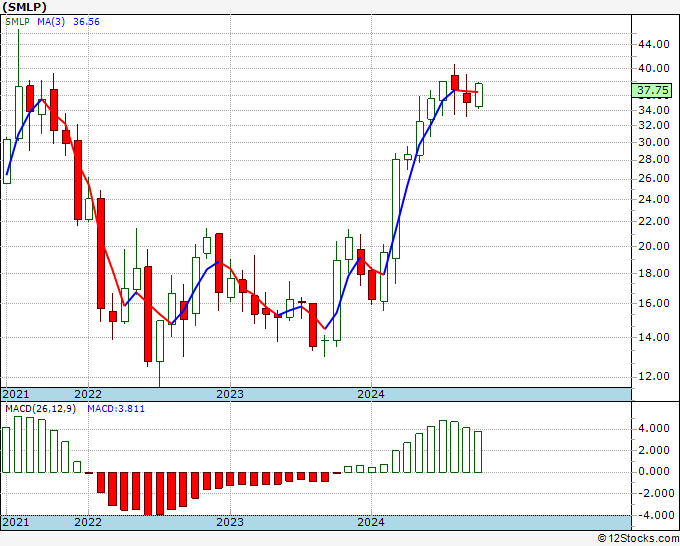The height and width of the screenshot is (546, 680).
Task: Click the latest green MACD histogram bar
Action: (478, 451)
